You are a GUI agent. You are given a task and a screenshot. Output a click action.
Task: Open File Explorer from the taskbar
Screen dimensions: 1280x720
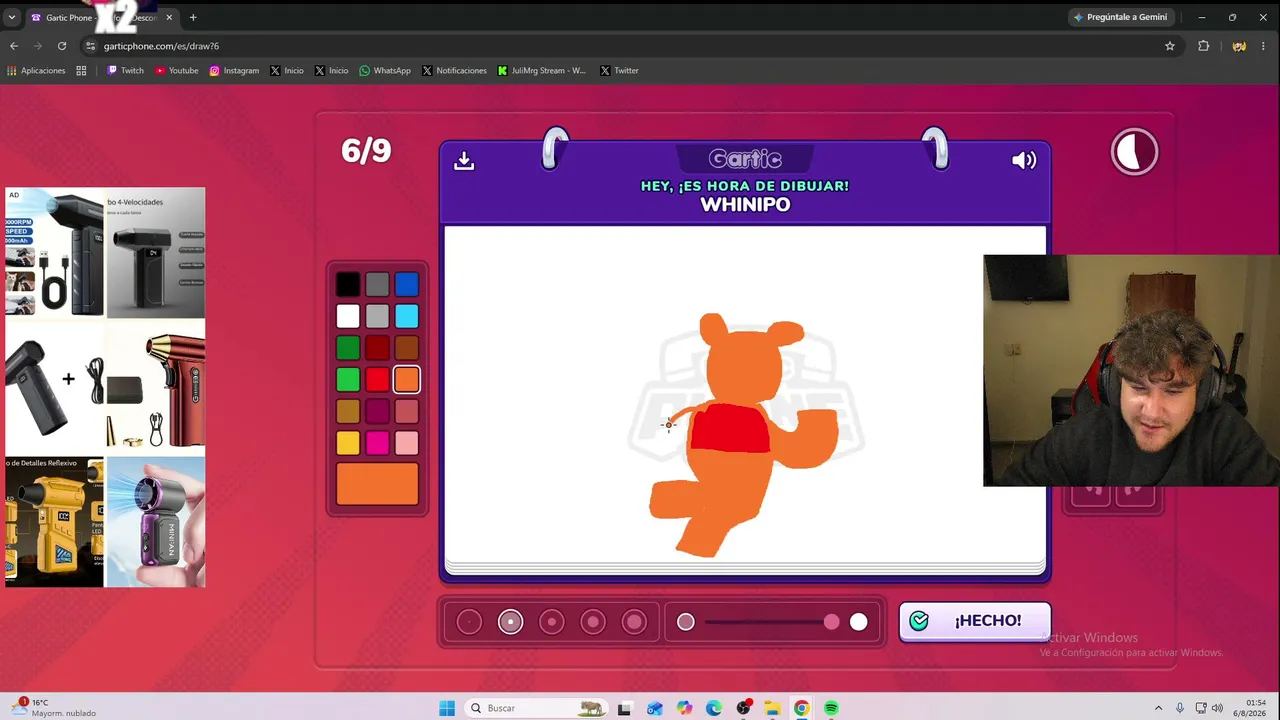pos(772,708)
